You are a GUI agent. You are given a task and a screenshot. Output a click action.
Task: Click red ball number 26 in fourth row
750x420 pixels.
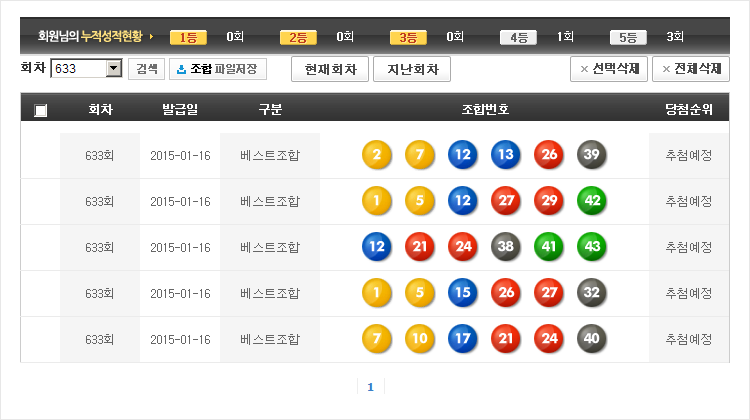point(506,293)
